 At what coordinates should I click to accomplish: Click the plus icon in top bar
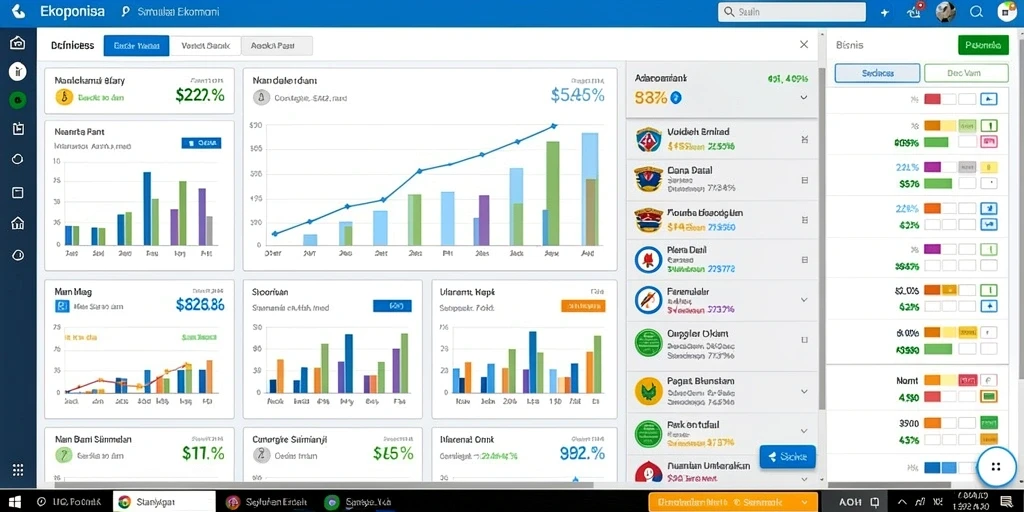(x=885, y=12)
